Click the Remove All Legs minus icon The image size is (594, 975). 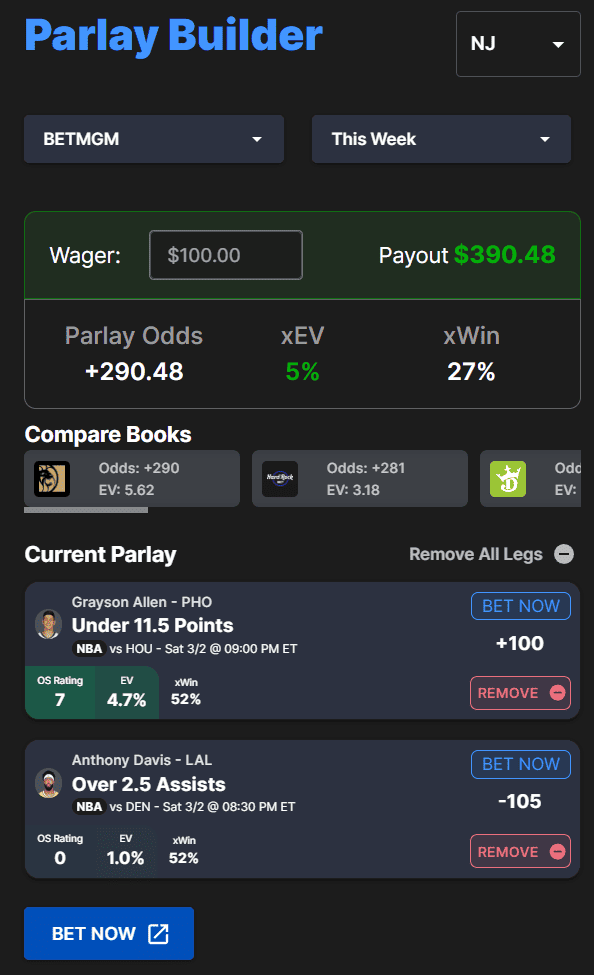[564, 553]
